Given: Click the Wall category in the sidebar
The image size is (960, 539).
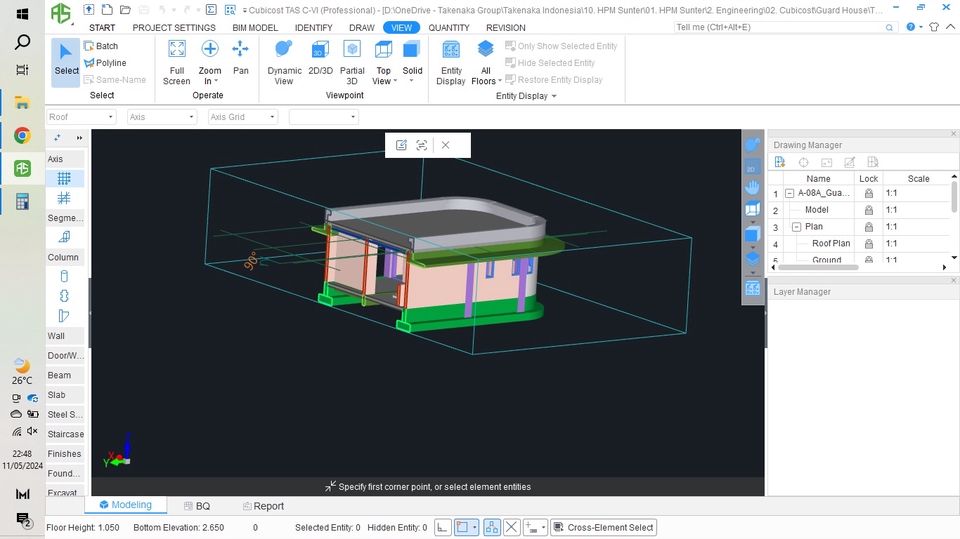Looking at the screenshot, I should click(56, 336).
